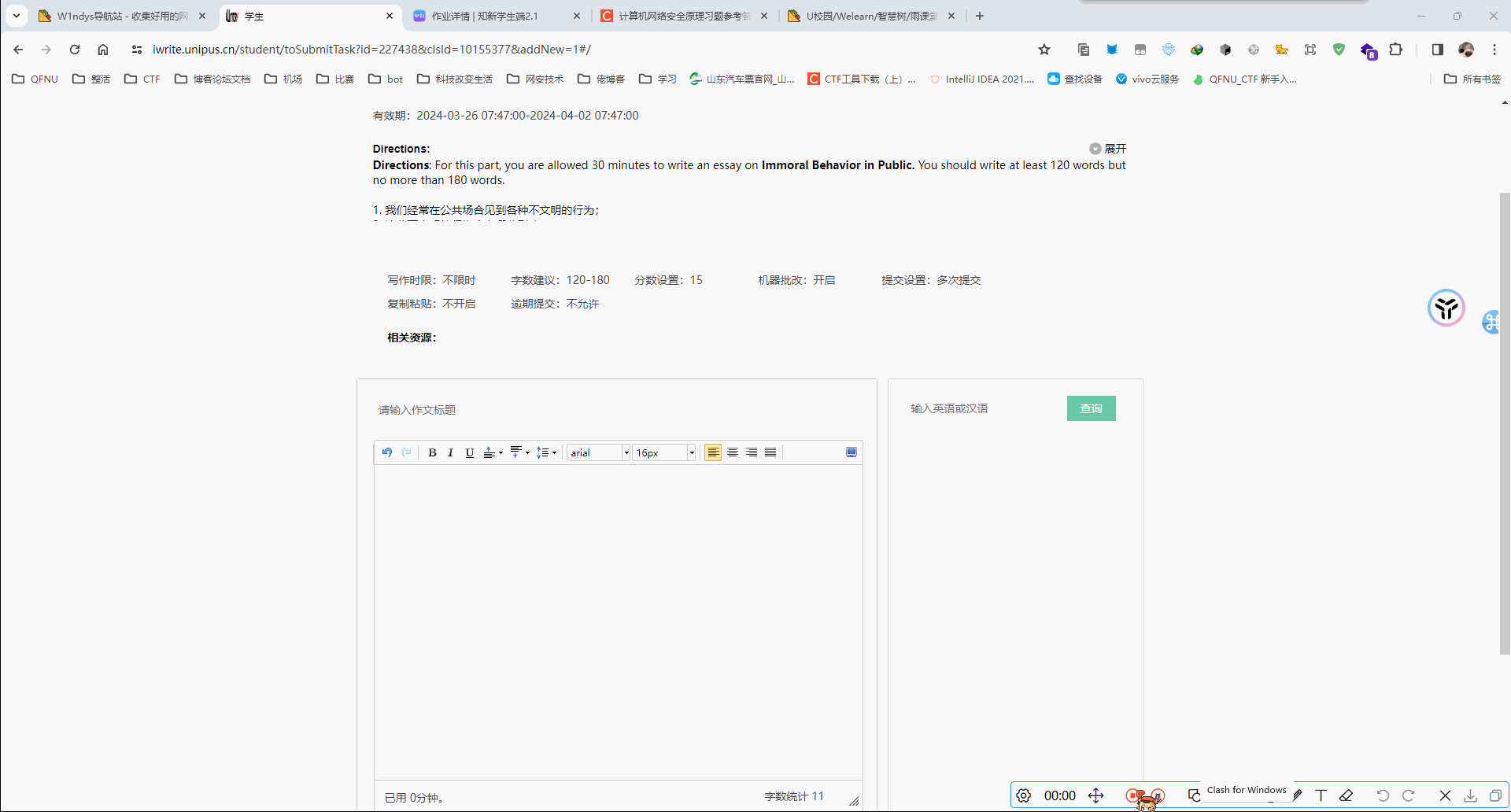Enable justified text alignment
The image size is (1511, 812).
click(770, 452)
